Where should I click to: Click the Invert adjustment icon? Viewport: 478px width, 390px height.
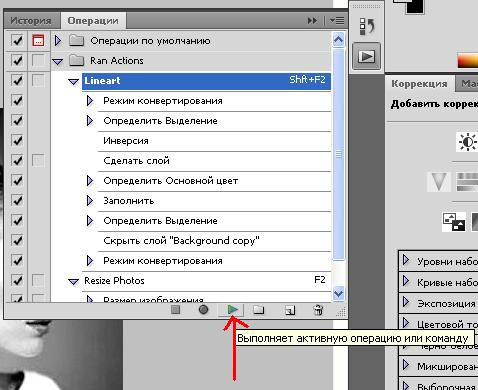(454, 222)
